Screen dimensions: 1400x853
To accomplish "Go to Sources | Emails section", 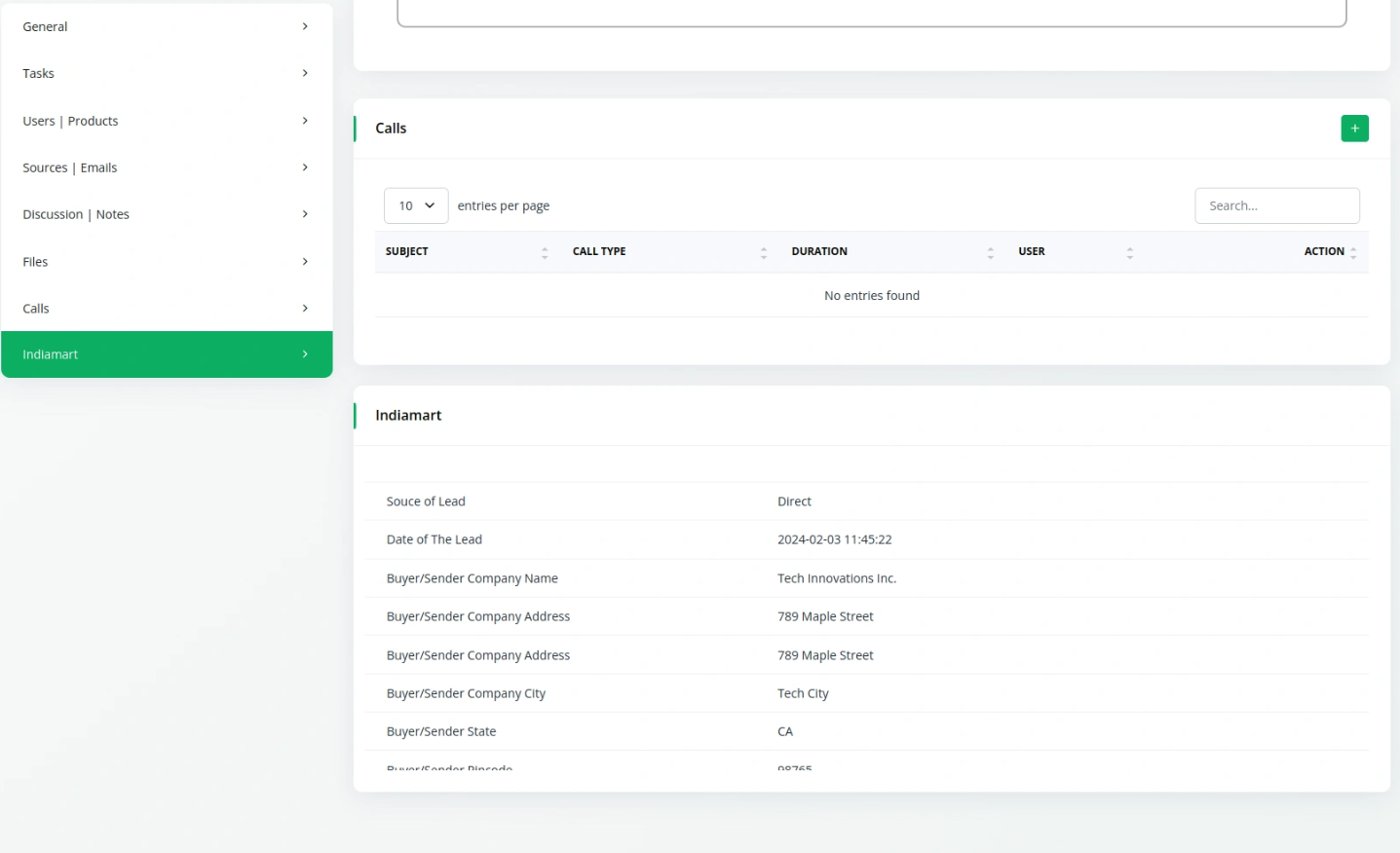I will pyautogui.click(x=167, y=167).
